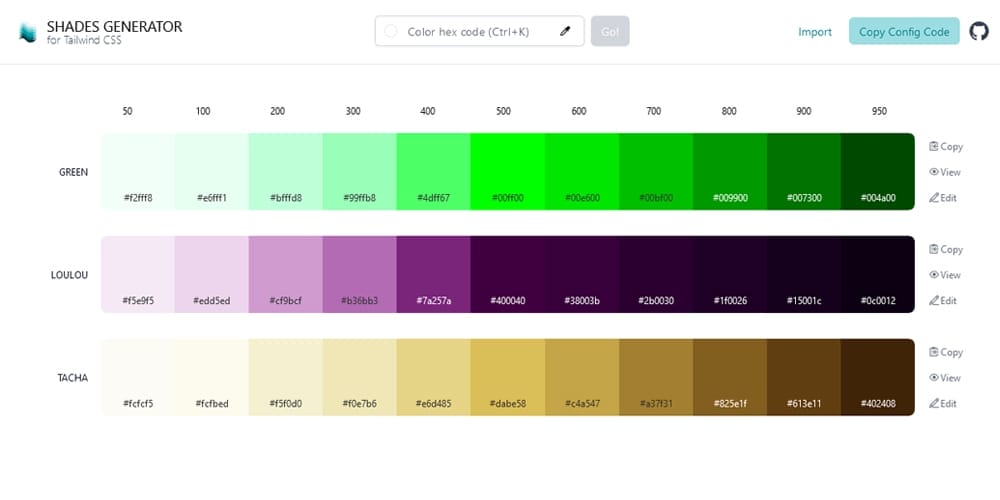Viewport: 1000px width, 500px height.
Task: Select the Tacha #a37f31 swatch
Action: point(656,377)
